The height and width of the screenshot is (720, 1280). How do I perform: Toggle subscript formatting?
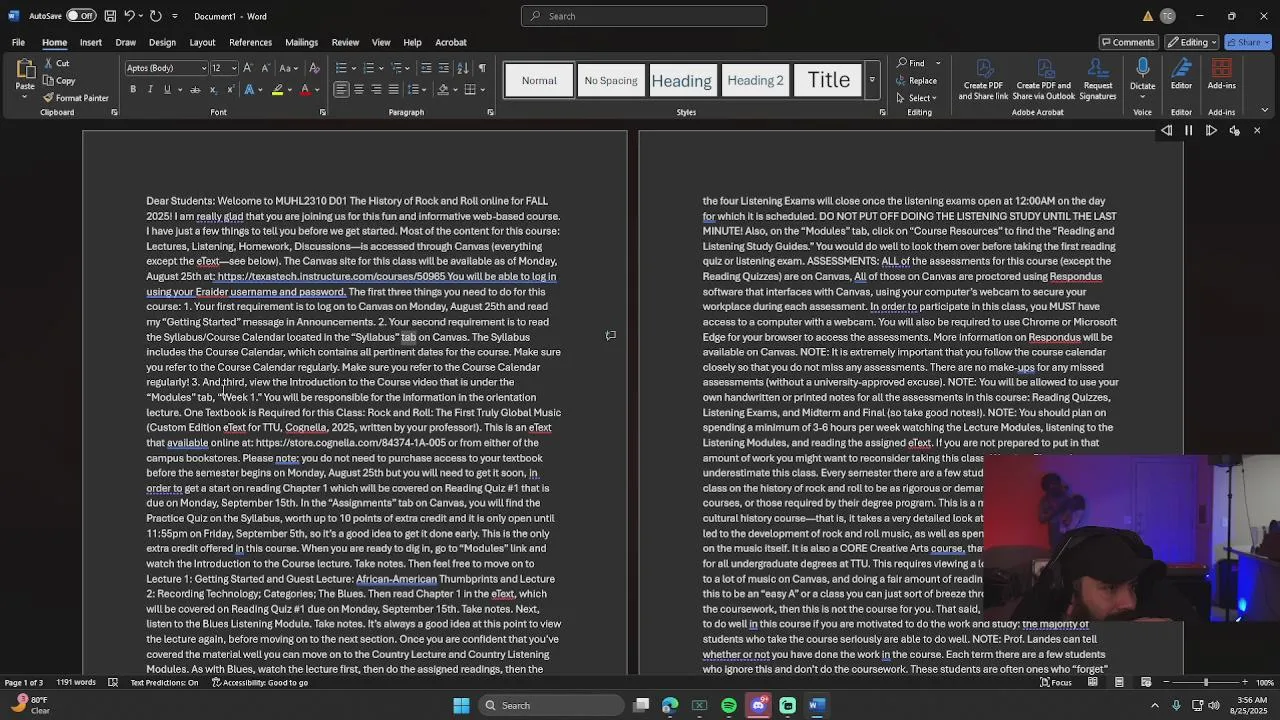click(x=212, y=89)
